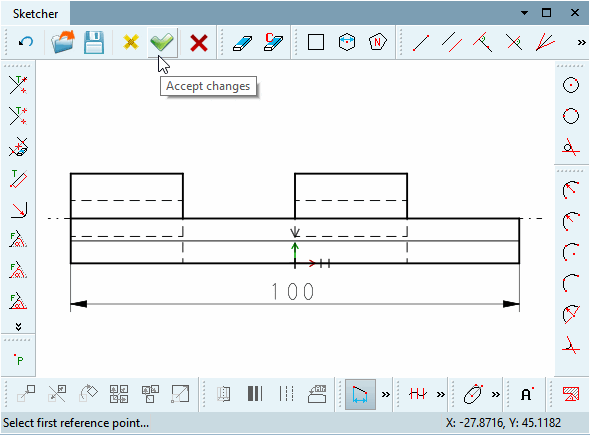Click the green Accept changes checkmark
Screen dimensions: 590x435
162,42
